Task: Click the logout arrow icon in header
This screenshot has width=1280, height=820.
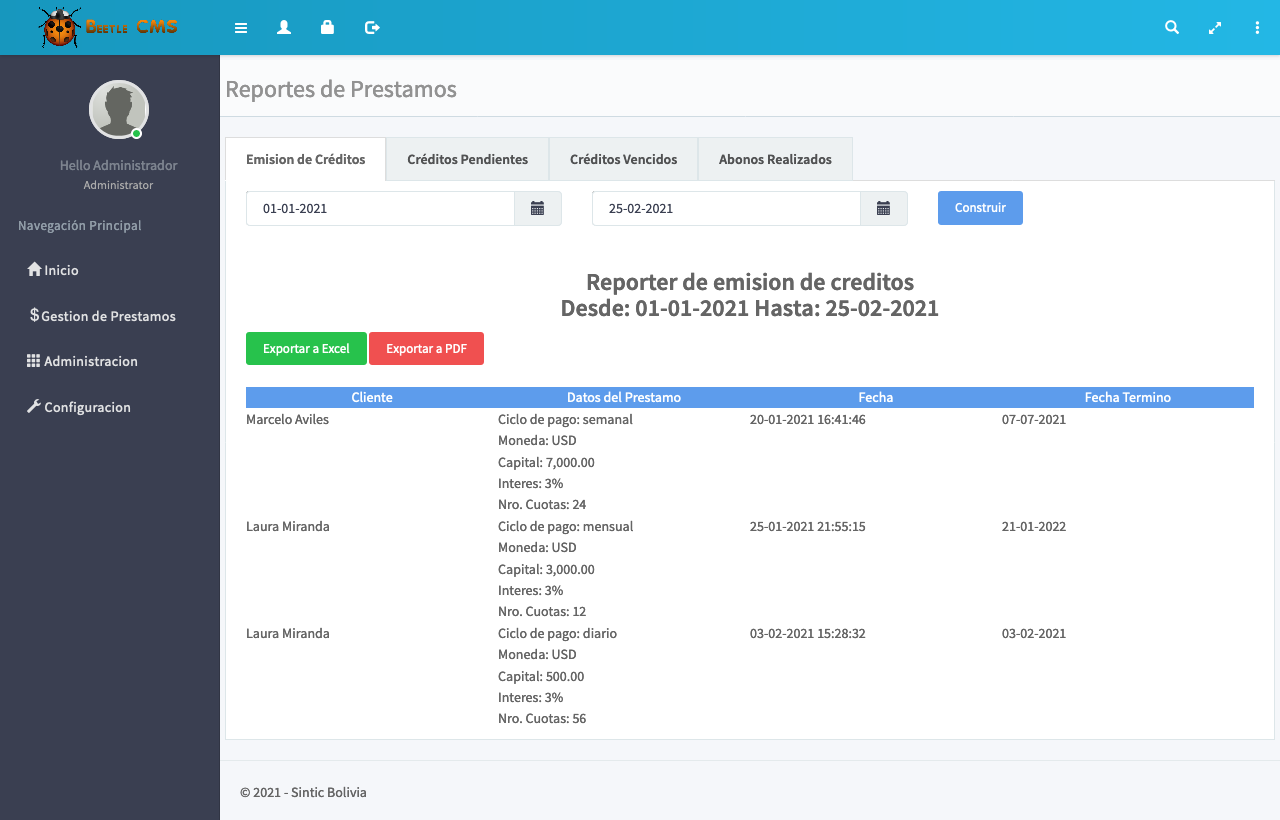Action: pos(372,28)
